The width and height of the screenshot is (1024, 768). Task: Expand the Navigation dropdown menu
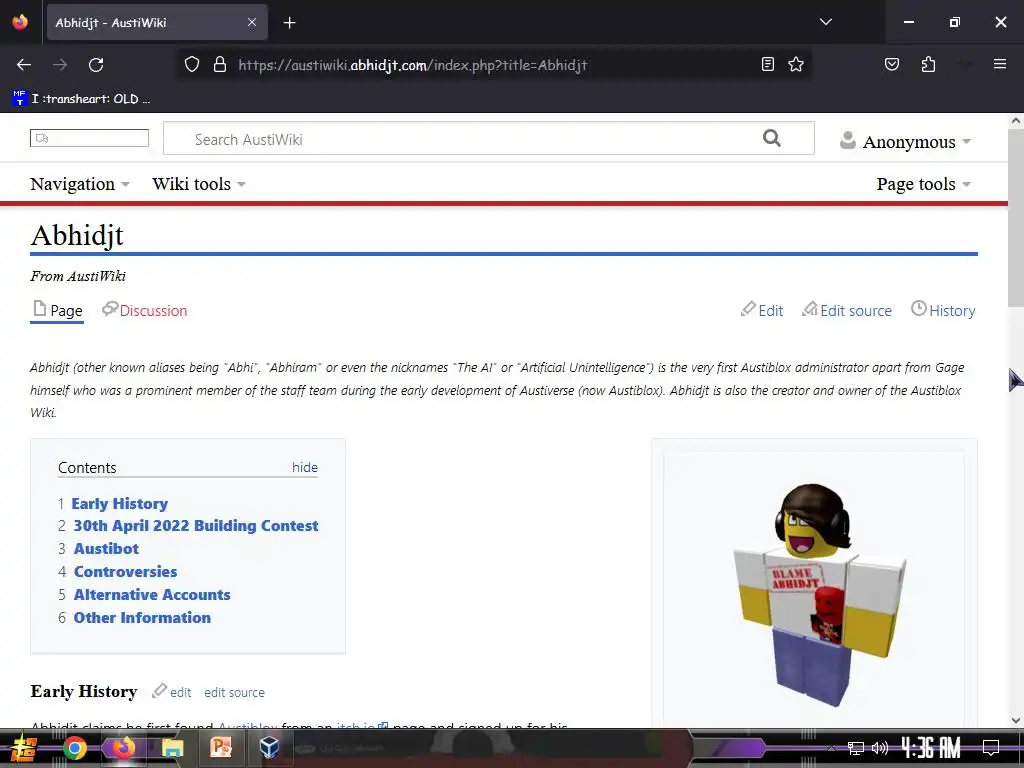pyautogui.click(x=80, y=184)
